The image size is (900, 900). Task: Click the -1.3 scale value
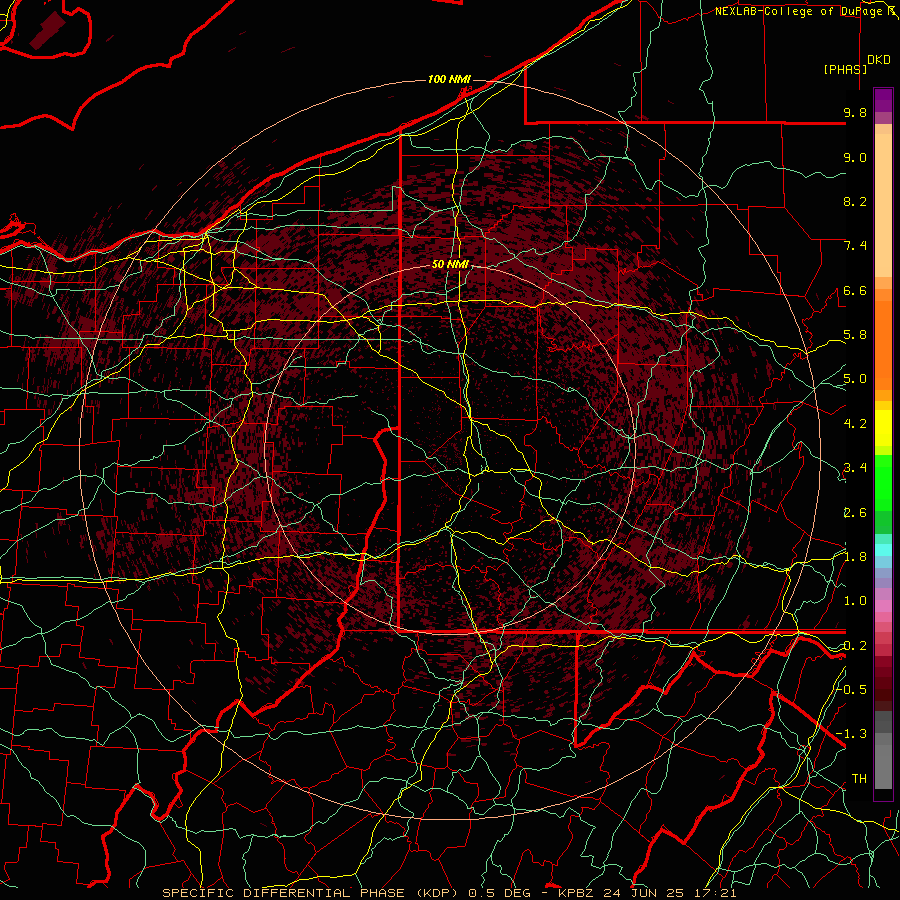coord(852,734)
